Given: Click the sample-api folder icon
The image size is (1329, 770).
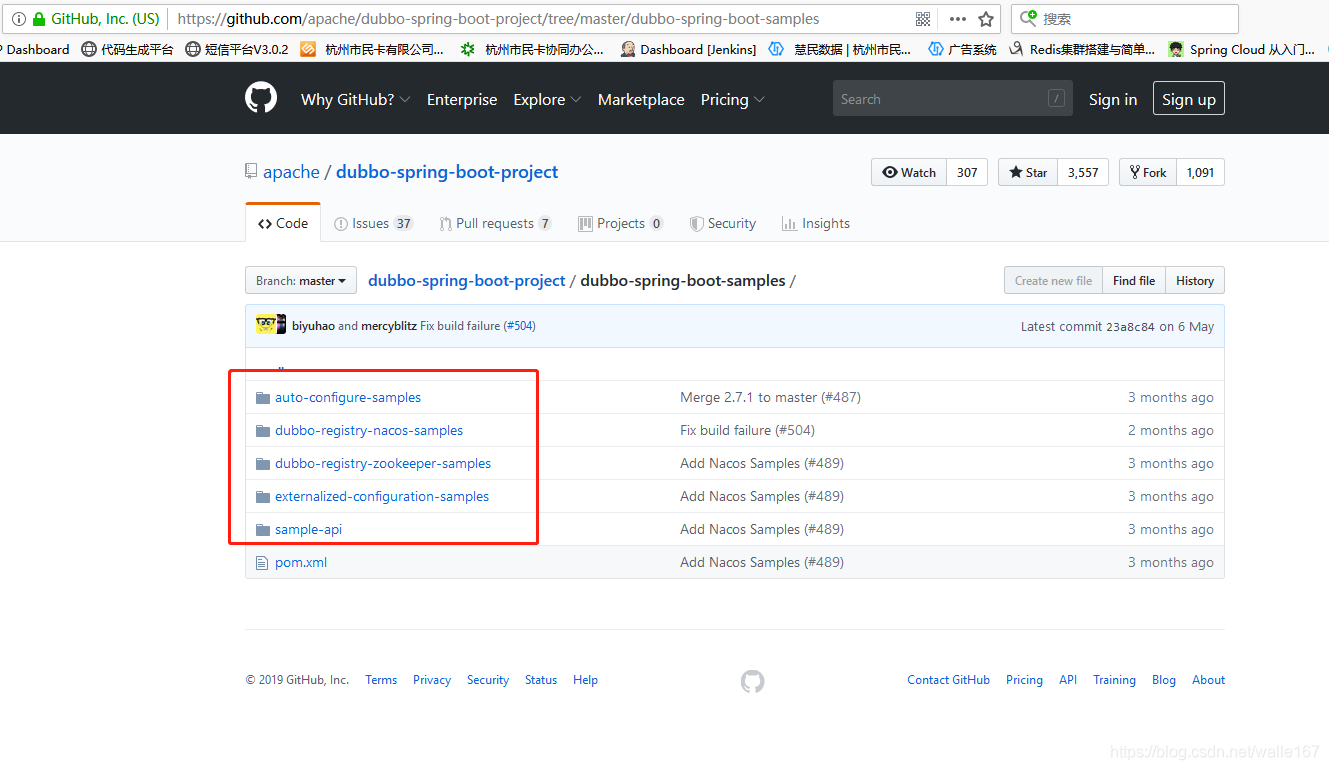Looking at the screenshot, I should [263, 530].
